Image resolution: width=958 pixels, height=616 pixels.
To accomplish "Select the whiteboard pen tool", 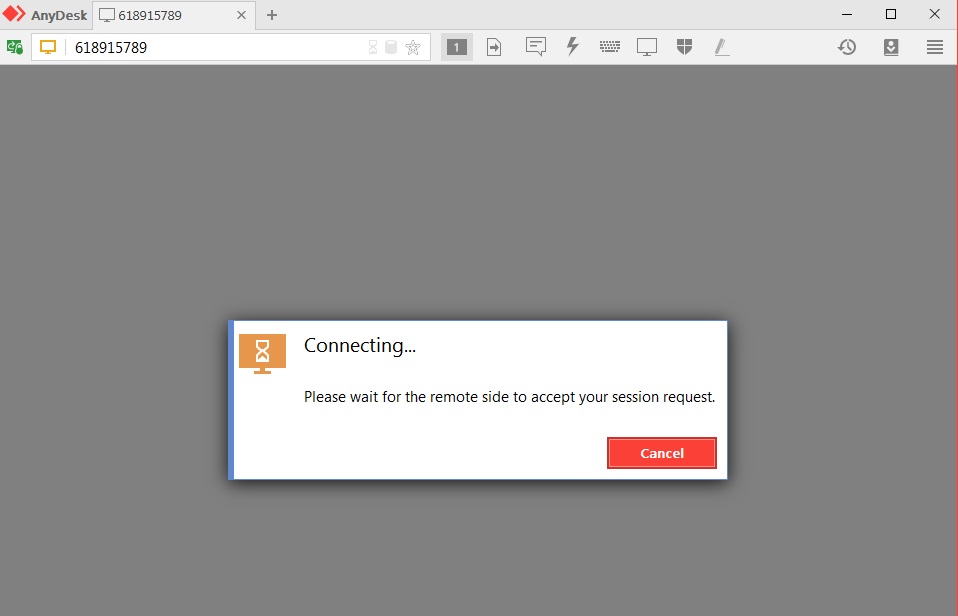I will (x=722, y=46).
